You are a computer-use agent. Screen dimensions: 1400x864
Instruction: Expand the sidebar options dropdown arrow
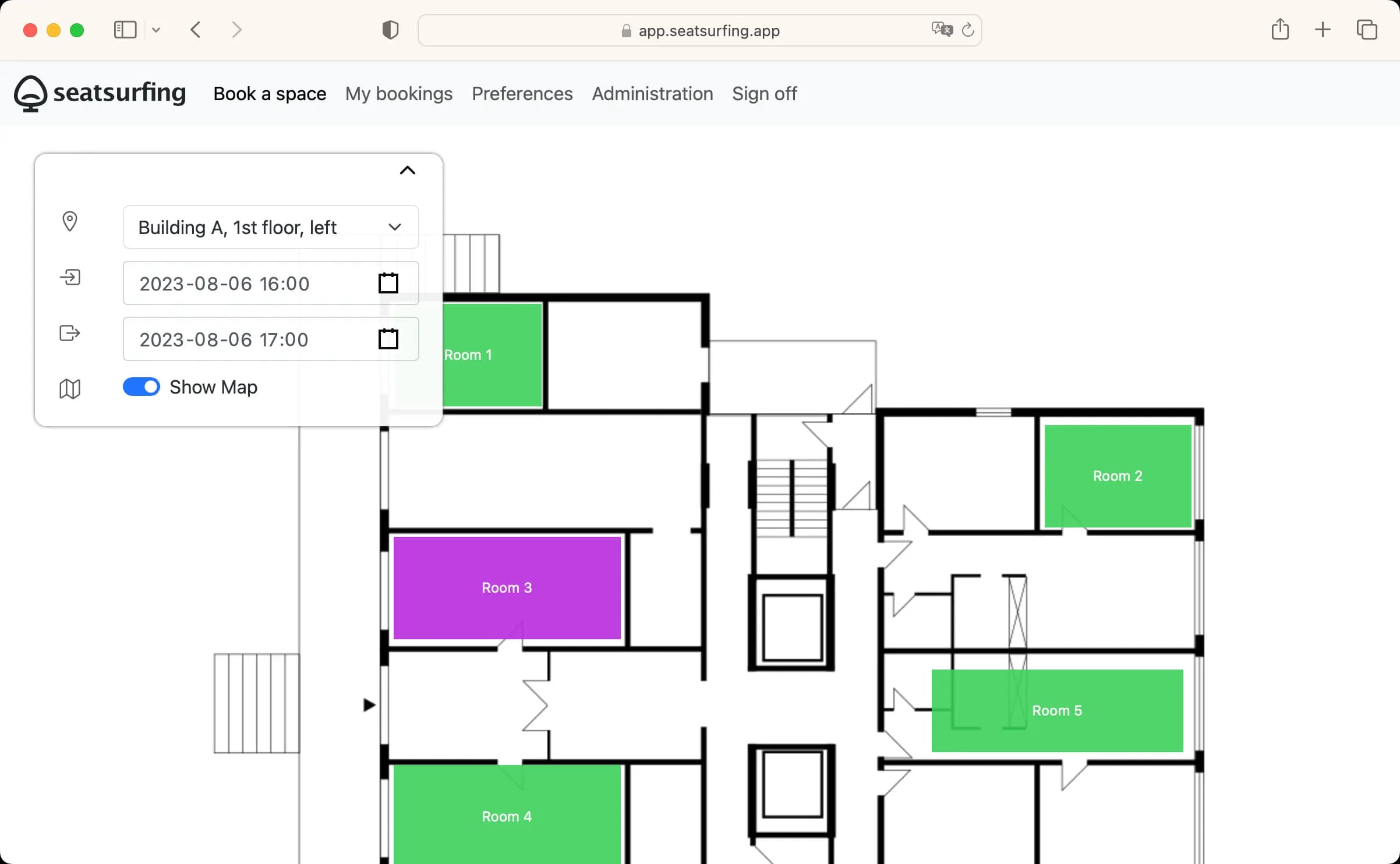156,30
